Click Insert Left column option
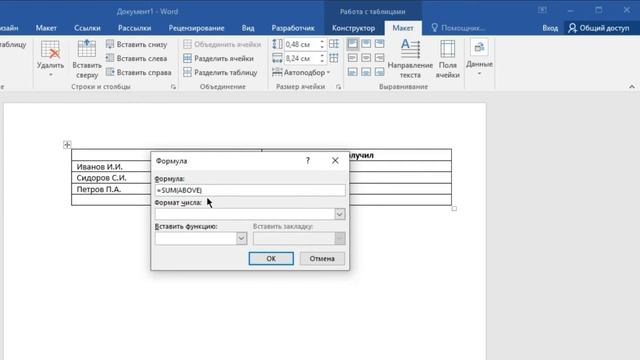This screenshot has width=640, height=360. tap(136, 58)
